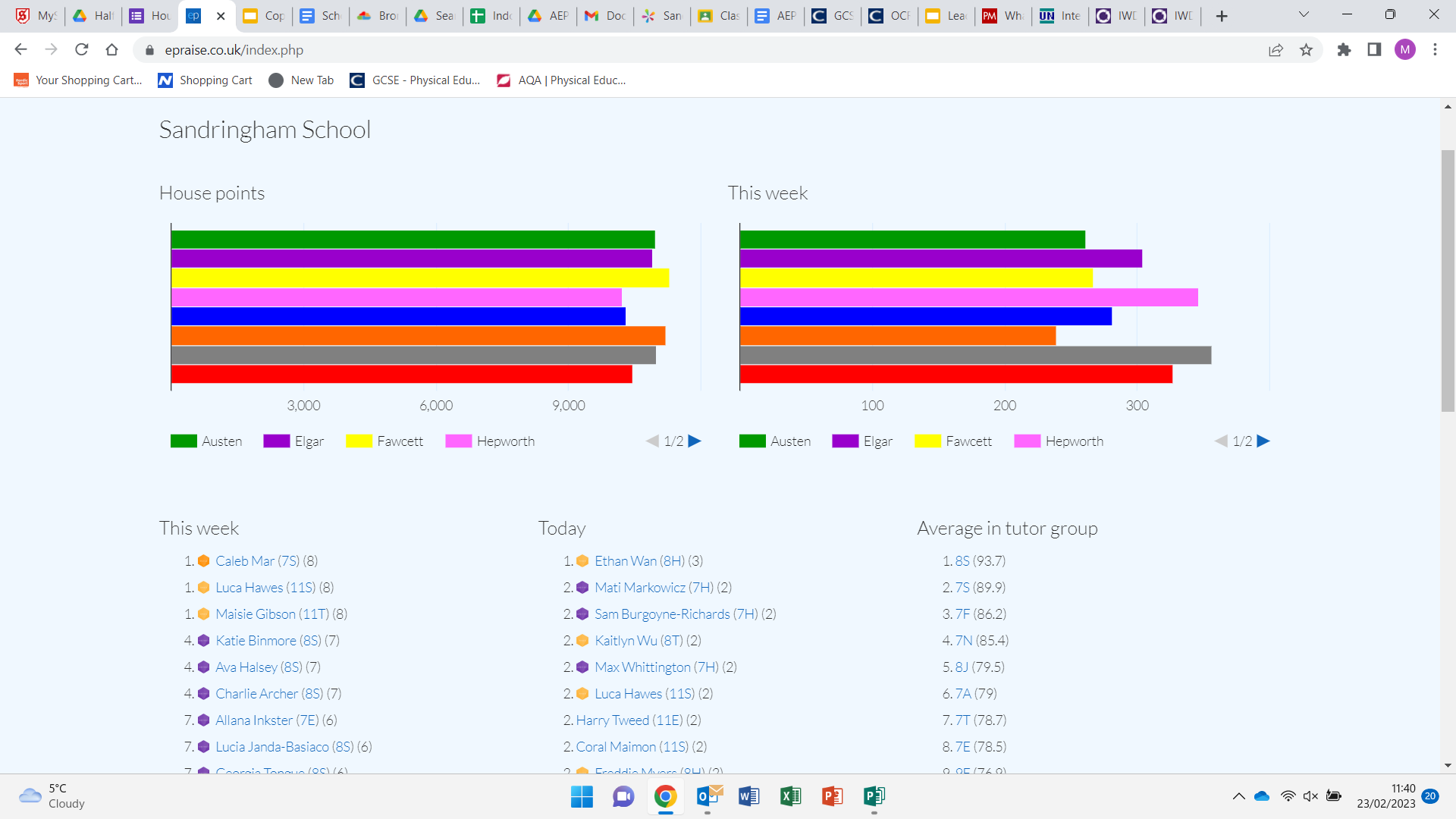The width and height of the screenshot is (1456, 819).
Task: Toggle Elgar in House points legend
Action: pyautogui.click(x=293, y=441)
